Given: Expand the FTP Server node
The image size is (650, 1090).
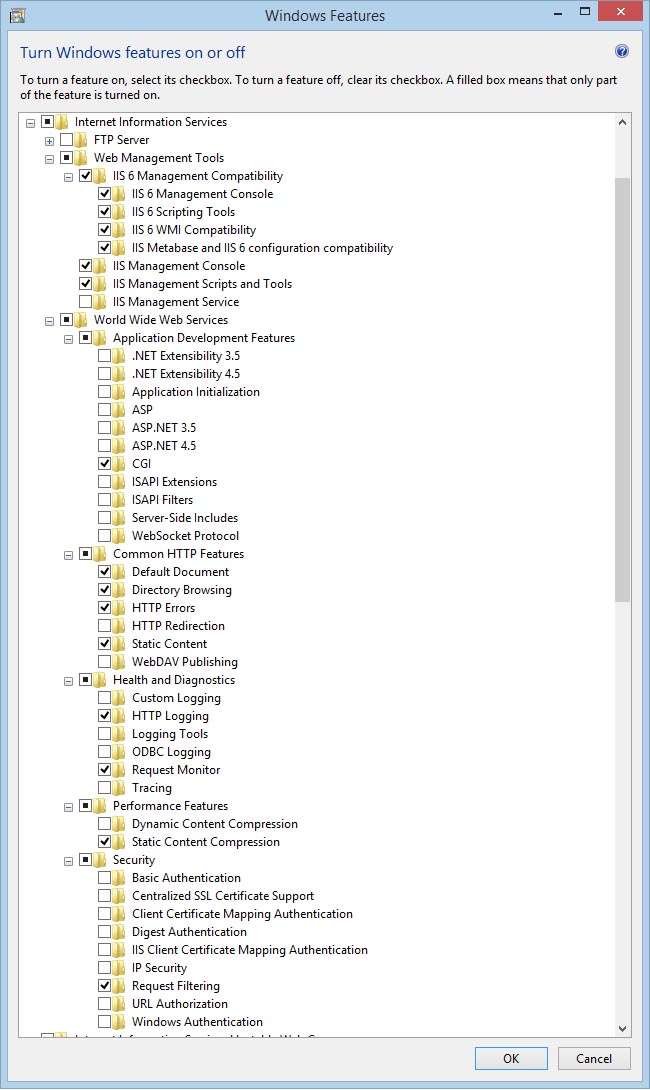Looking at the screenshot, I should tap(49, 141).
